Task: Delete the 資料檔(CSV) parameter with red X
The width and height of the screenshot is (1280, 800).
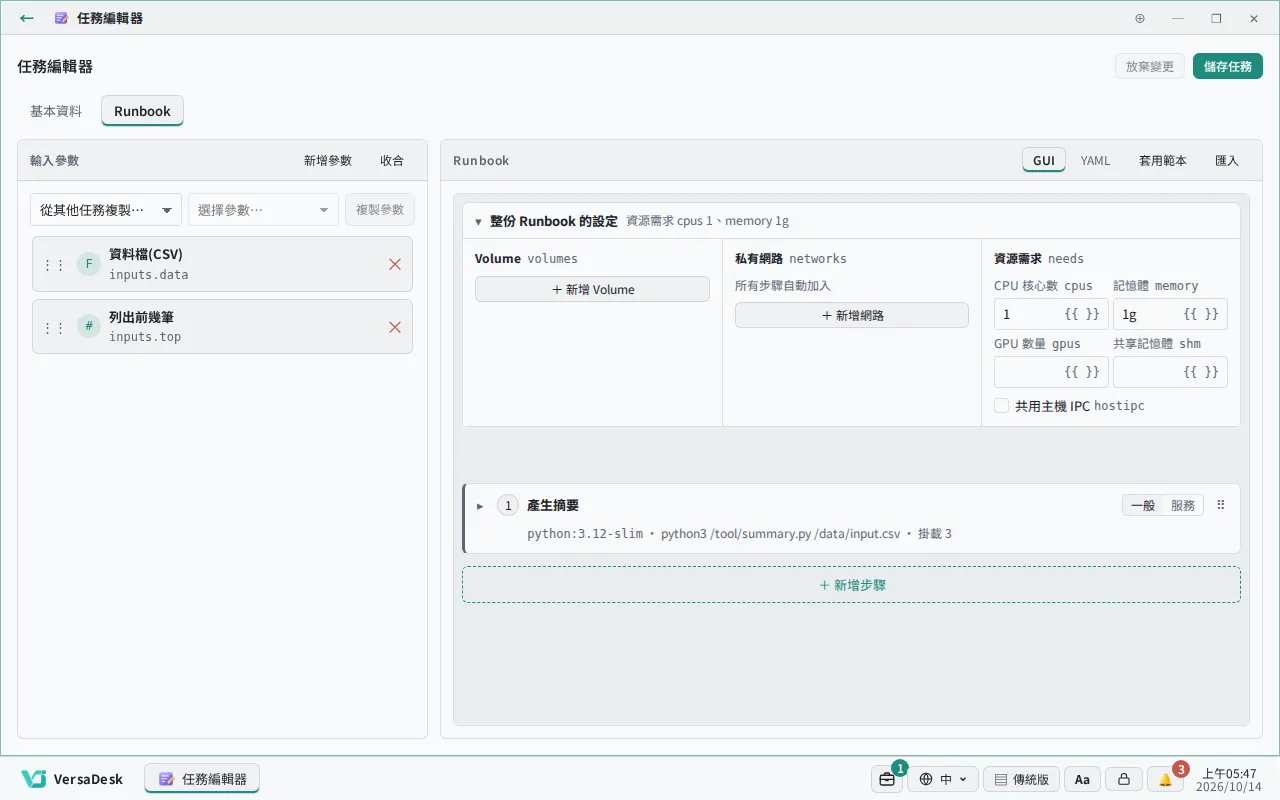Action: pos(395,264)
